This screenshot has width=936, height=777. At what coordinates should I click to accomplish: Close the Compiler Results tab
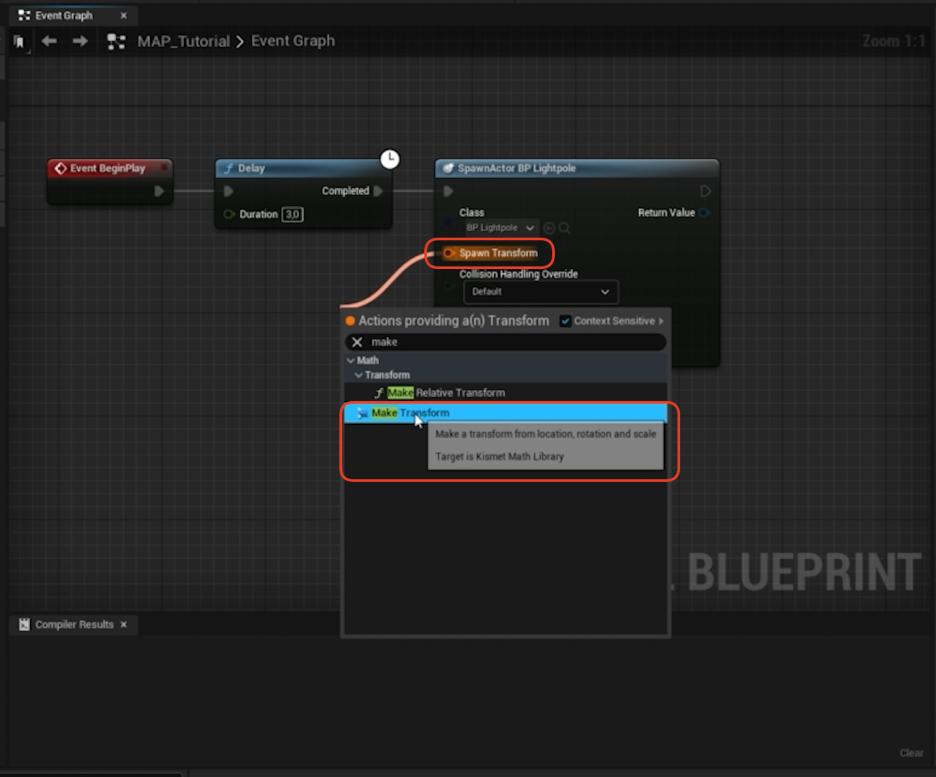tap(124, 624)
